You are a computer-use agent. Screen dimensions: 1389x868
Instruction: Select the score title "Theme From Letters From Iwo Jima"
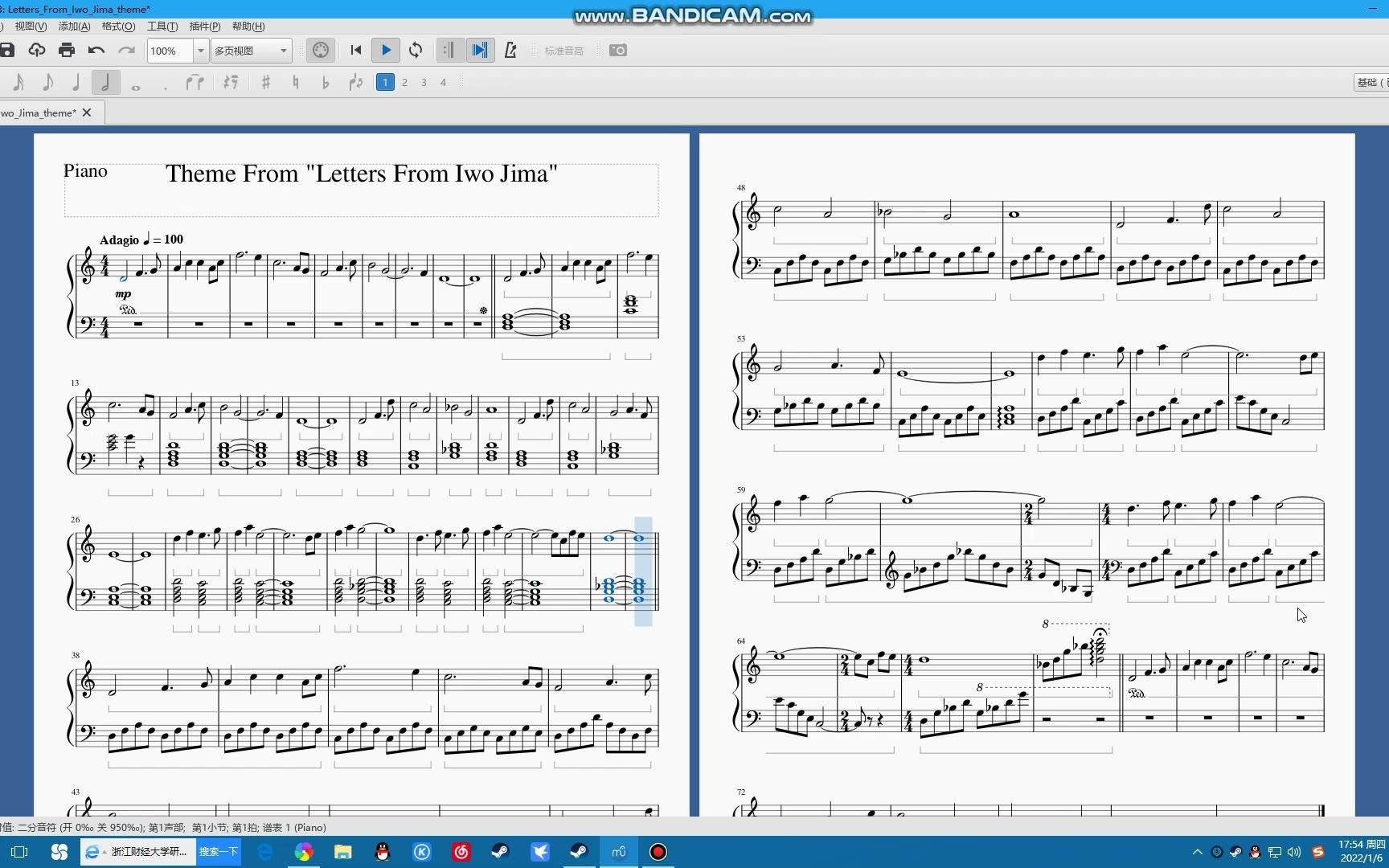[x=362, y=174]
